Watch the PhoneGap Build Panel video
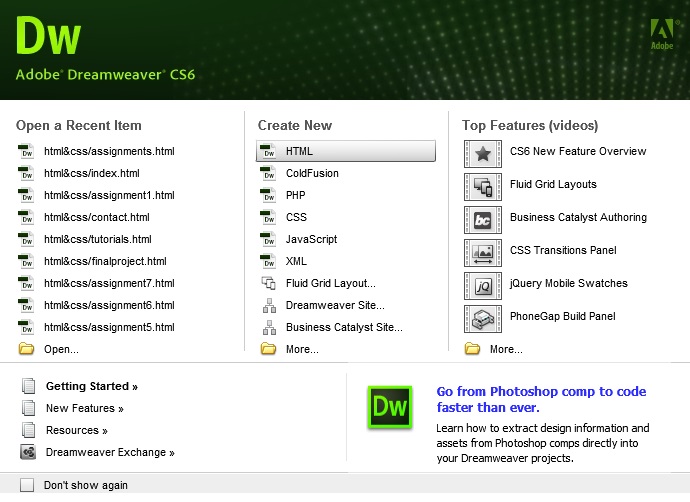Image resolution: width=690 pixels, height=502 pixels. [562, 316]
